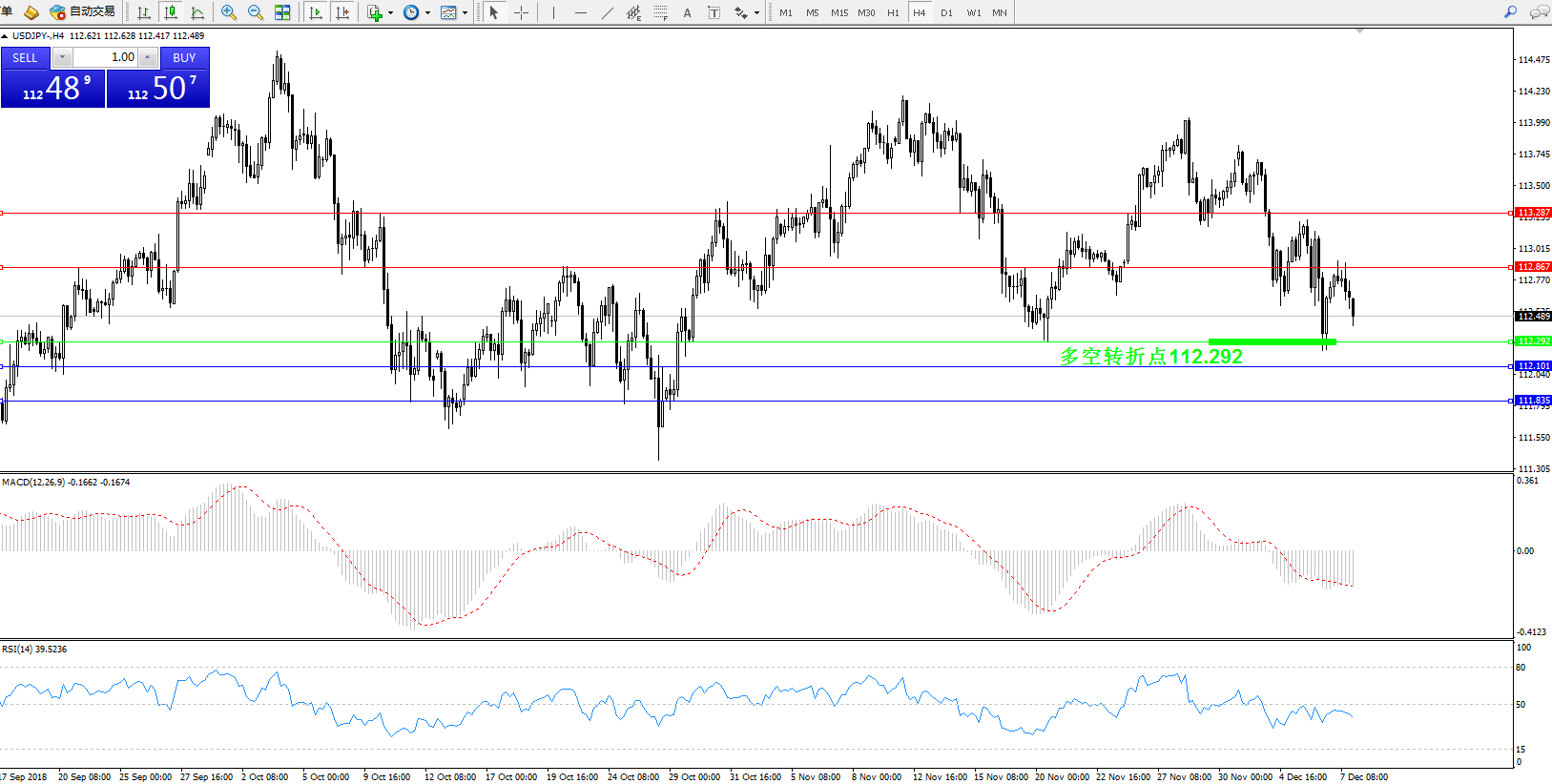1552x784 pixels.
Task: Click the SELL button
Action: 25,58
